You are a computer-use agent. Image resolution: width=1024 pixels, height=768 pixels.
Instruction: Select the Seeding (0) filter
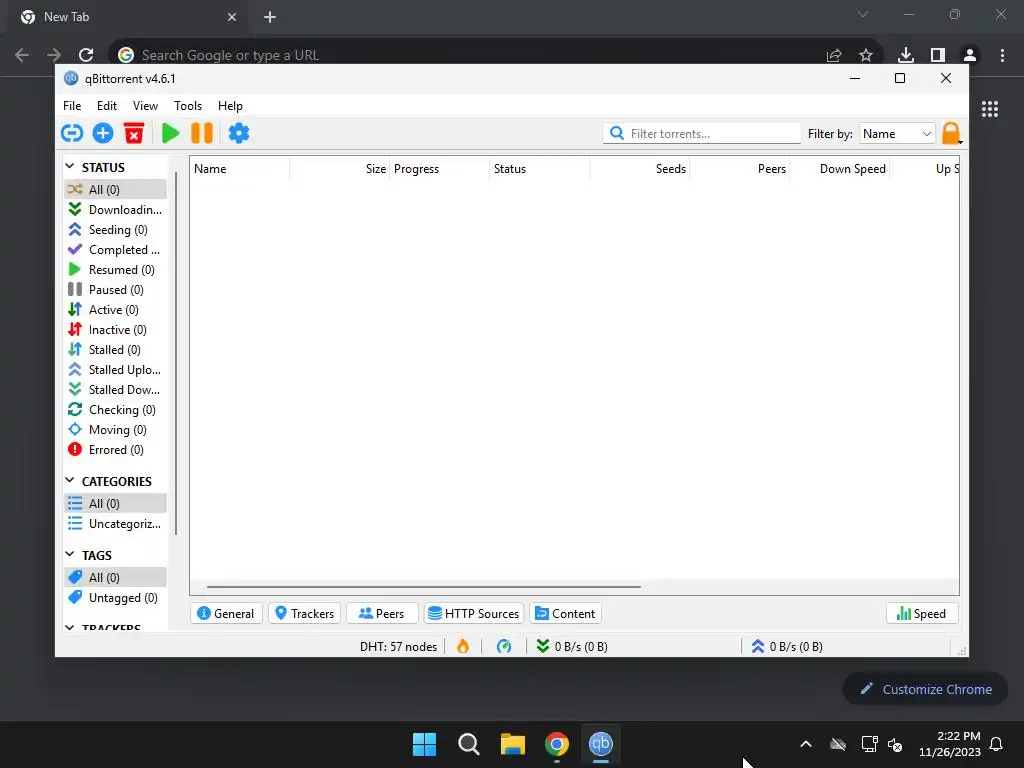116,230
